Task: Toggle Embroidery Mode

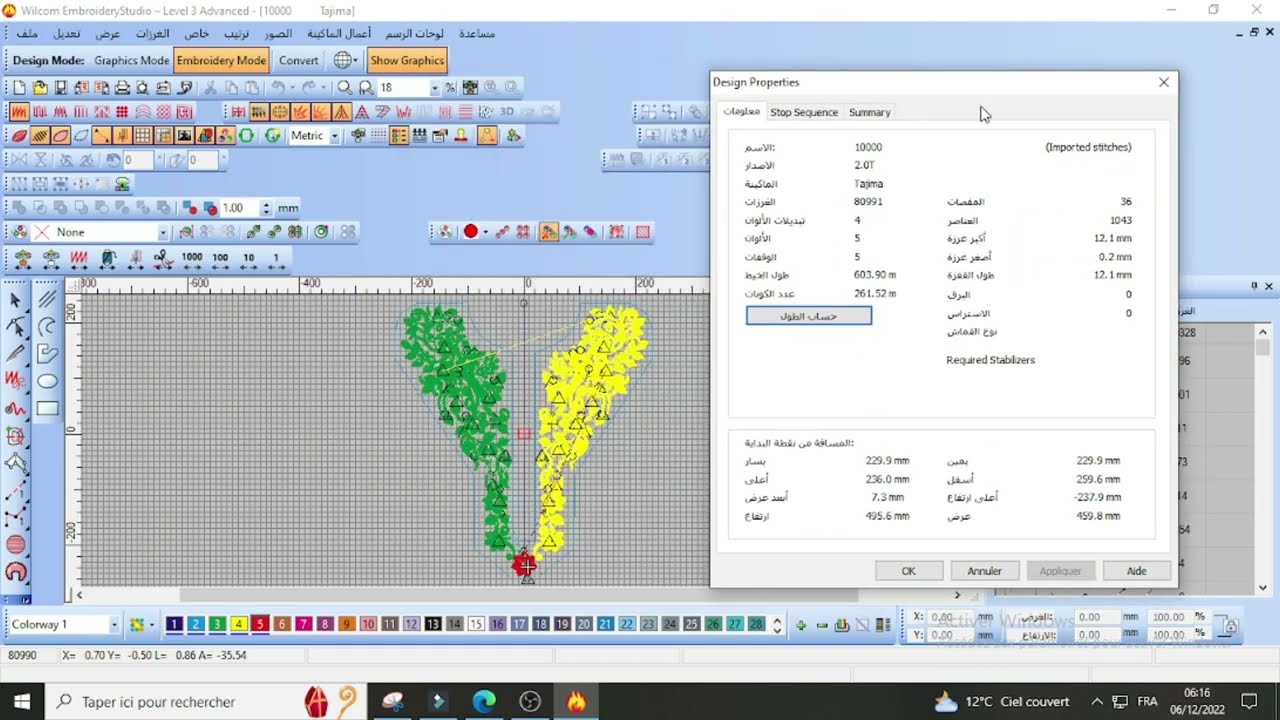Action: [221, 60]
